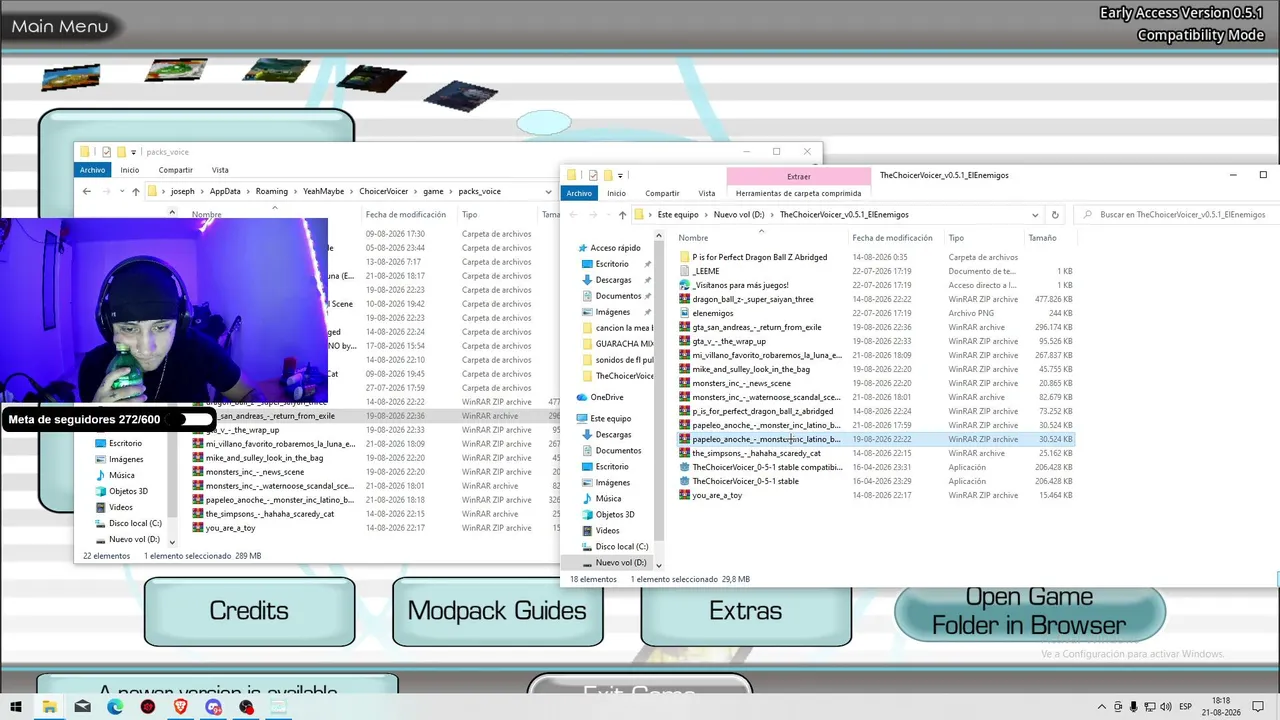
Task: Open Modpack Guides
Action: pos(497,611)
